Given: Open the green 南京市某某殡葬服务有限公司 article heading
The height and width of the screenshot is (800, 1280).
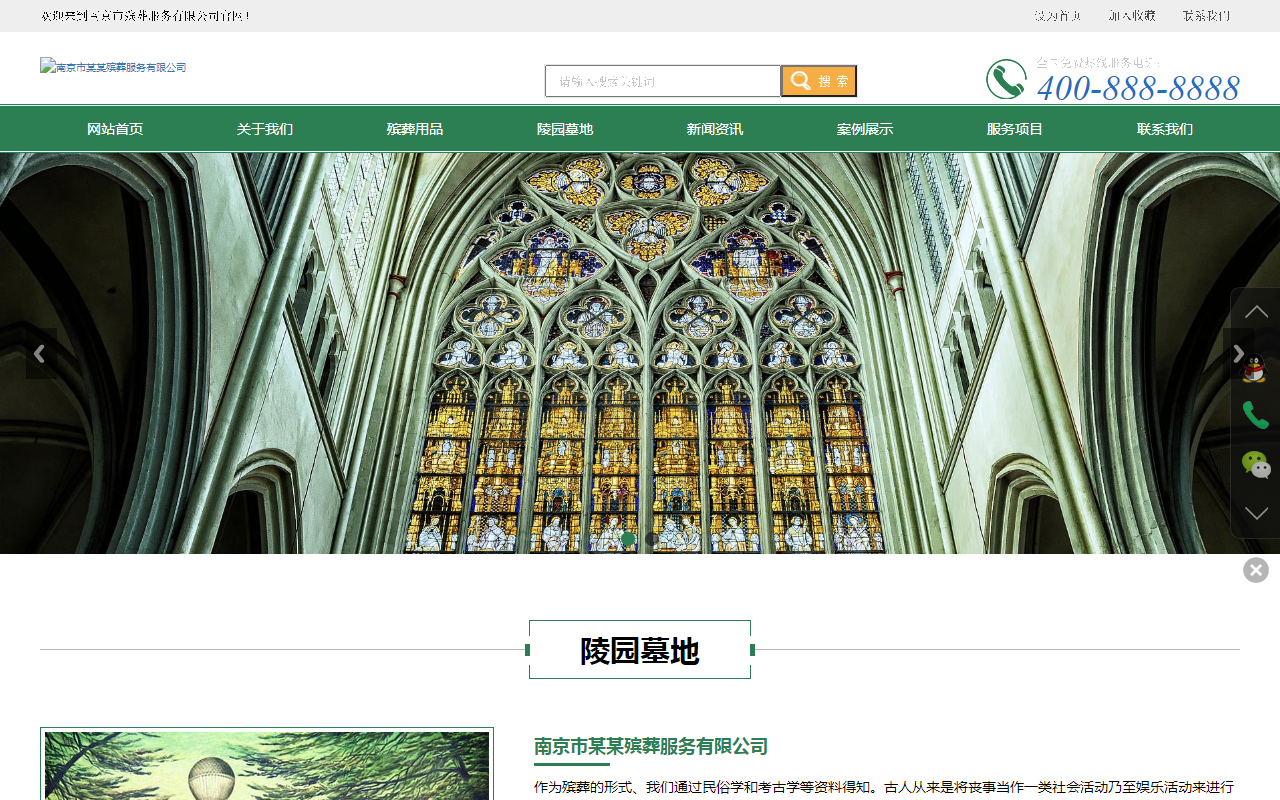Looking at the screenshot, I should click(x=651, y=746).
